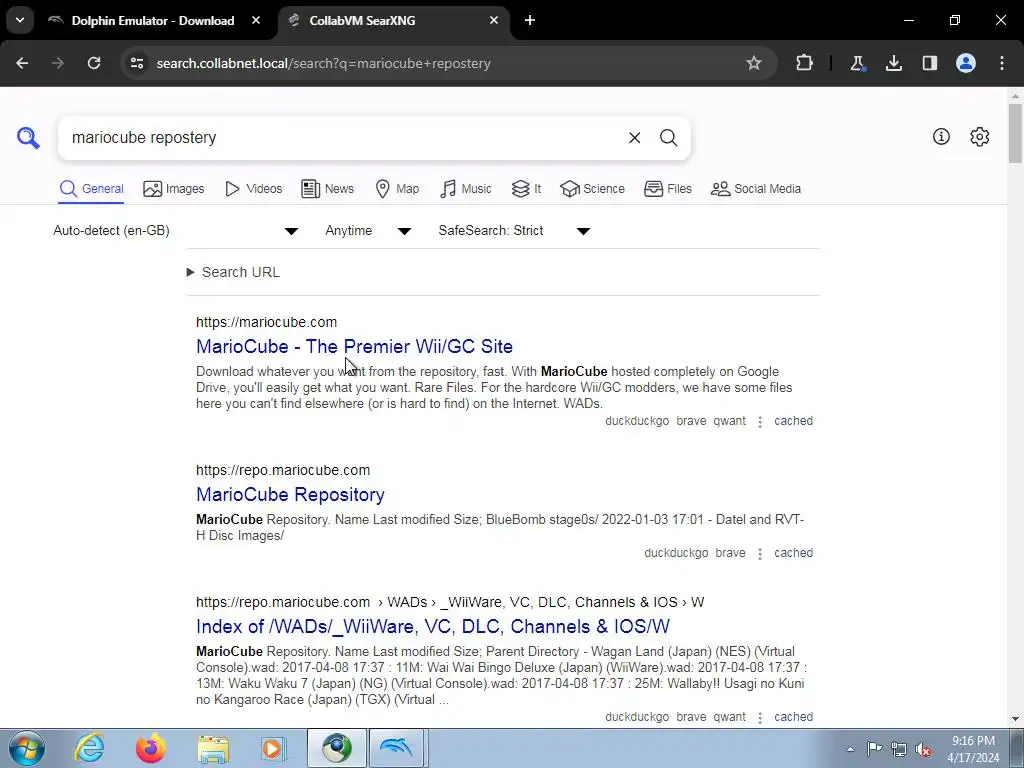This screenshot has height=768, width=1024.
Task: Open three-dot options for mariocube.com result
Action: (x=760, y=422)
